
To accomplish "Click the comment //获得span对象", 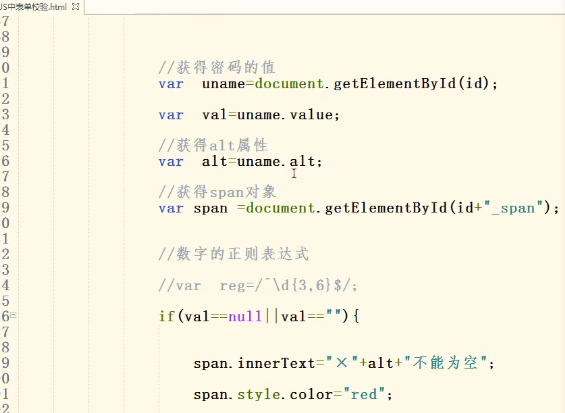I will (217, 192).
